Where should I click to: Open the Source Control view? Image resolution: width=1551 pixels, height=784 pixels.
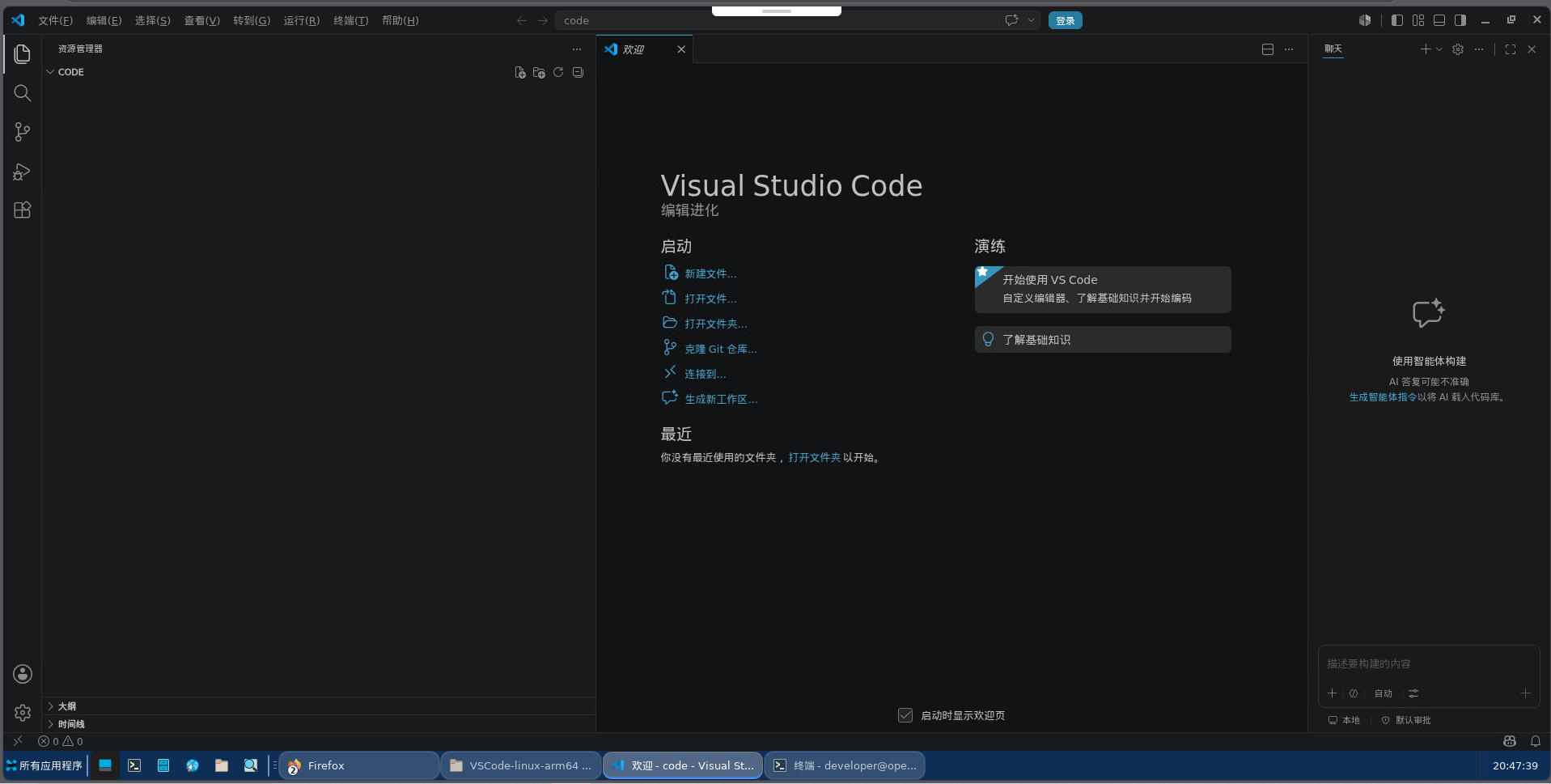23,132
